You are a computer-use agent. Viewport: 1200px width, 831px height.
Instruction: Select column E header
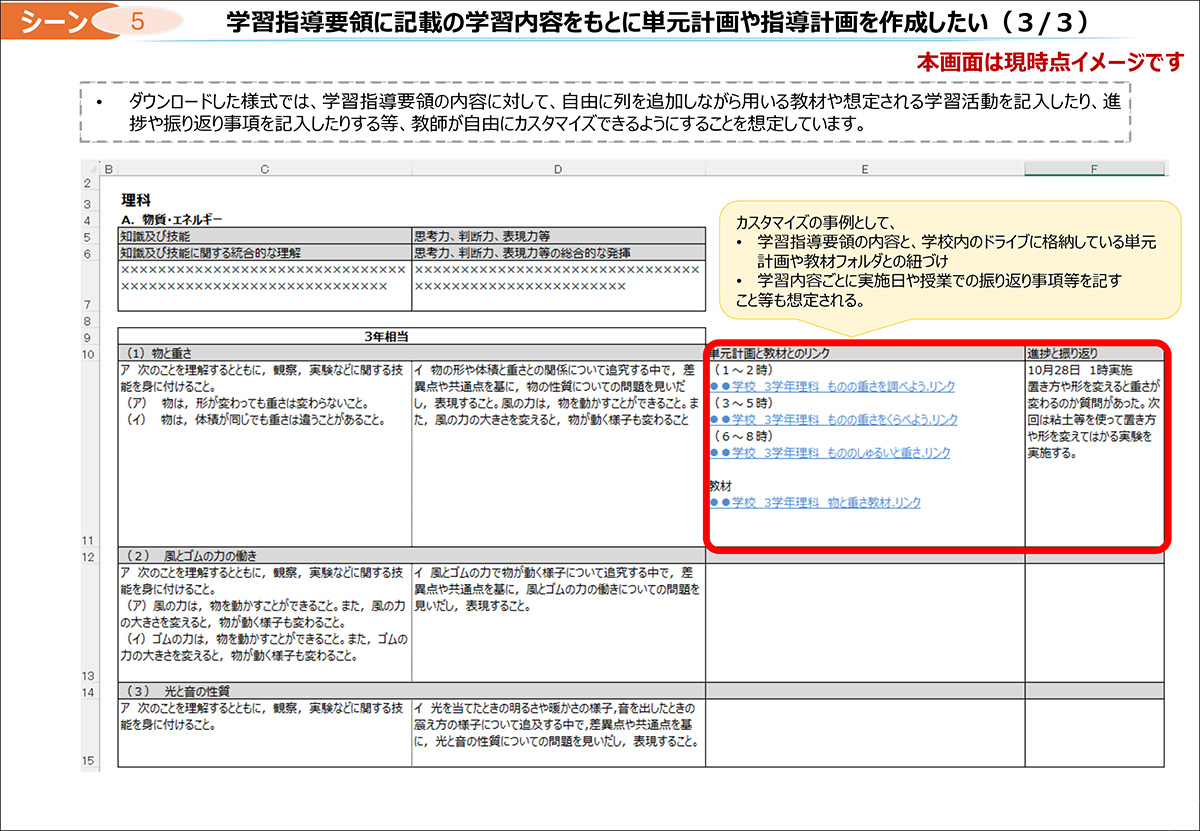pyautogui.click(x=864, y=169)
